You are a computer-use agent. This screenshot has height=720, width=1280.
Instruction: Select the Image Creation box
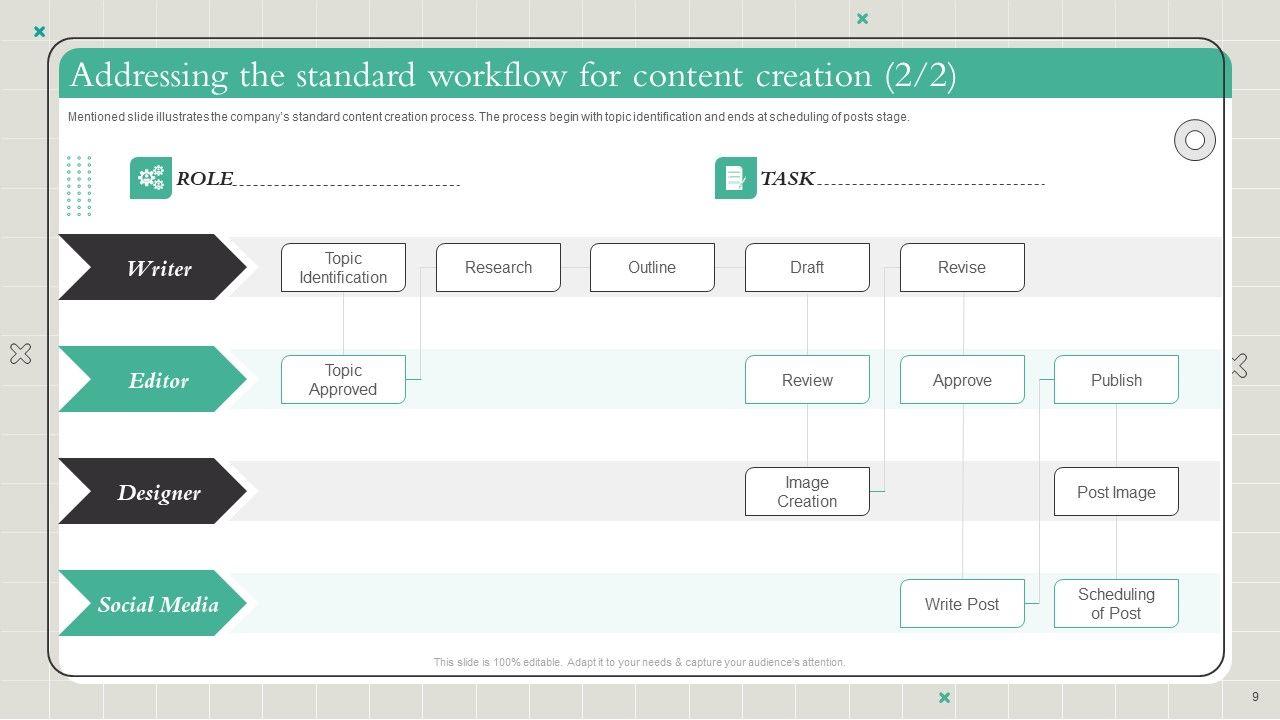tap(807, 492)
